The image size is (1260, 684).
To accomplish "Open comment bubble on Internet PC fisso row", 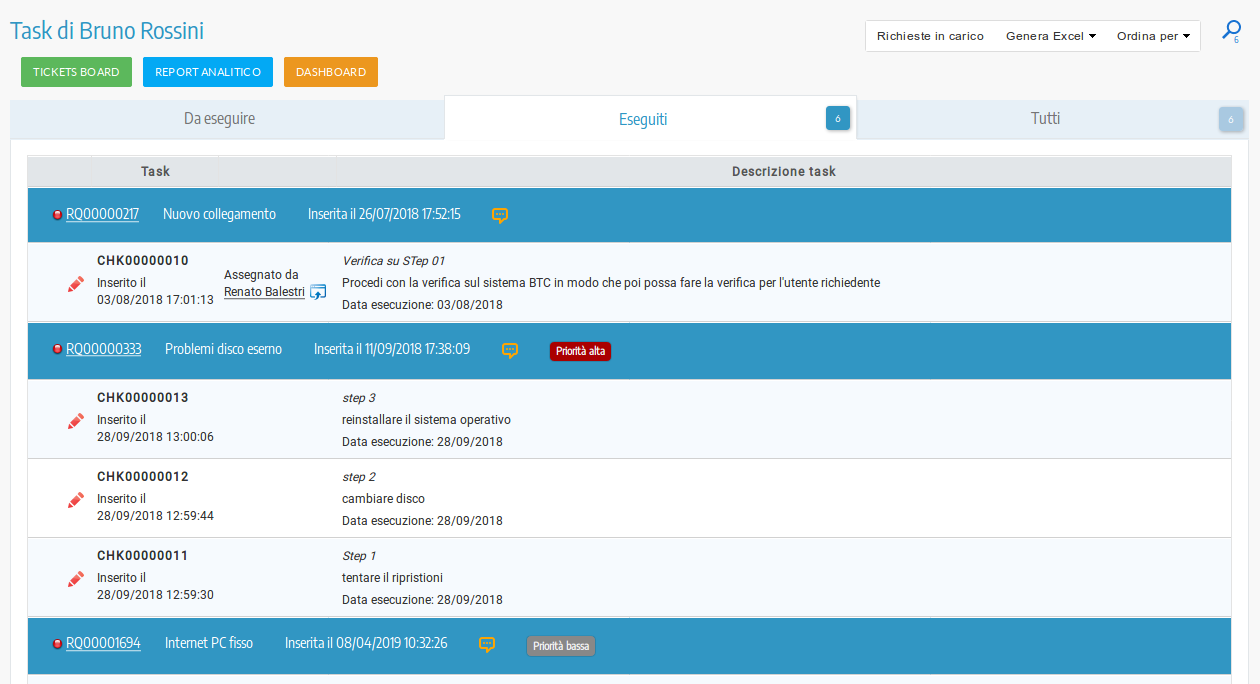I will click(x=487, y=644).
